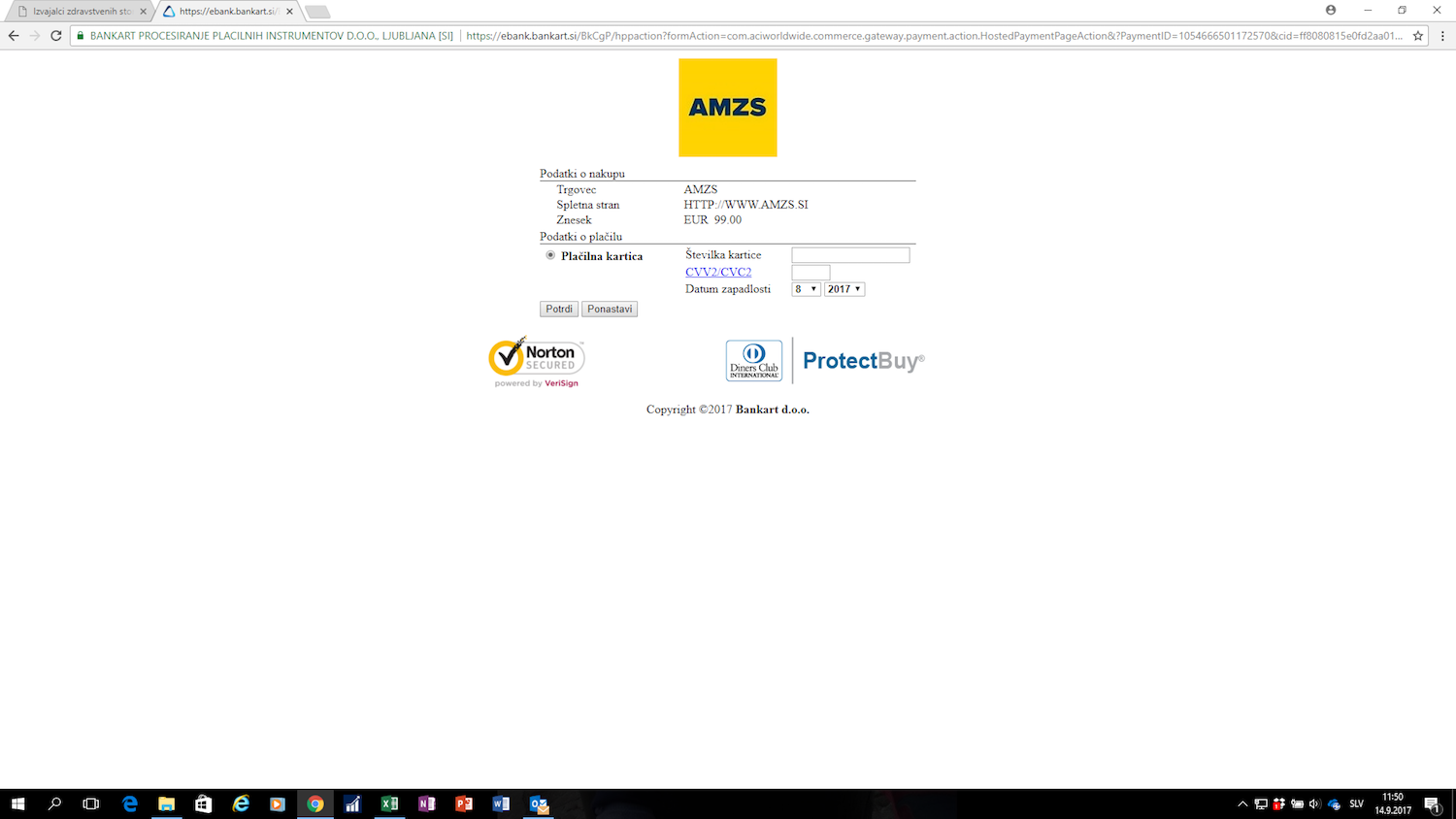
Task: Focus the Številka kartice input field
Action: pyautogui.click(x=850, y=255)
